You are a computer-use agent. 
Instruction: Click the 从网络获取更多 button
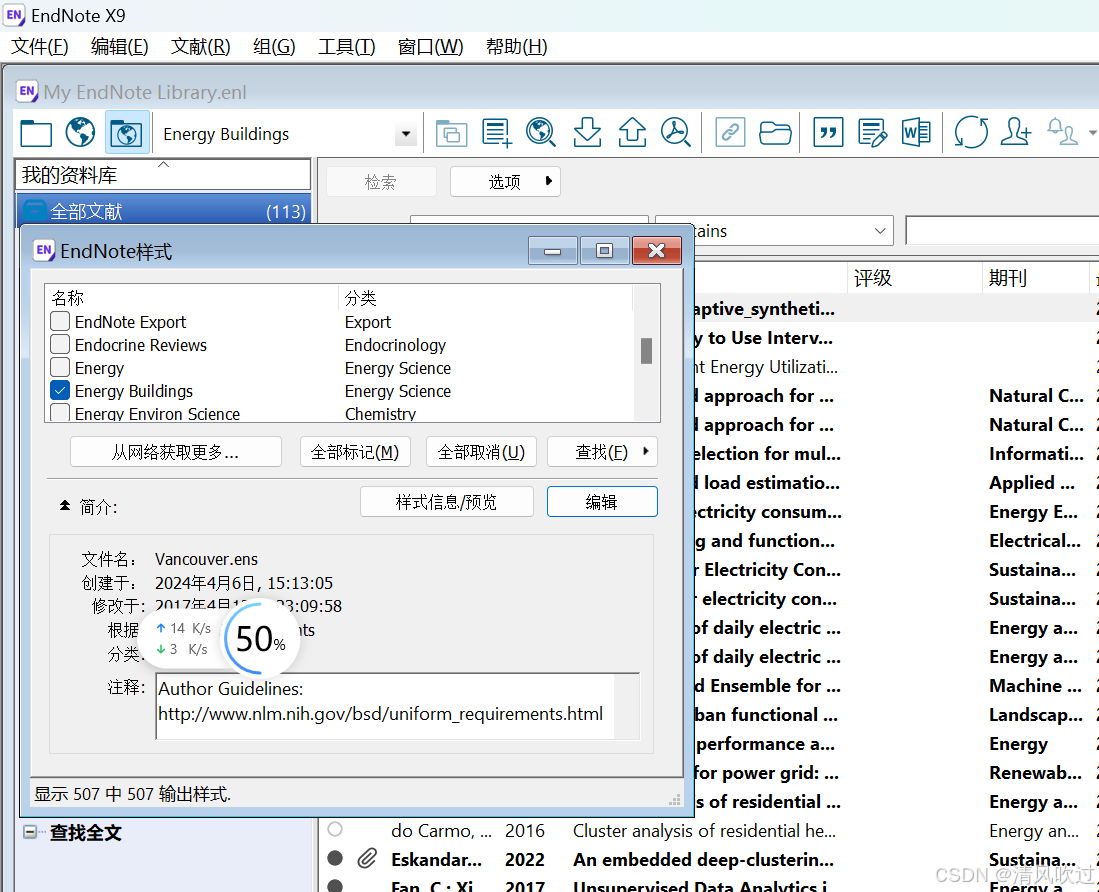[175, 452]
